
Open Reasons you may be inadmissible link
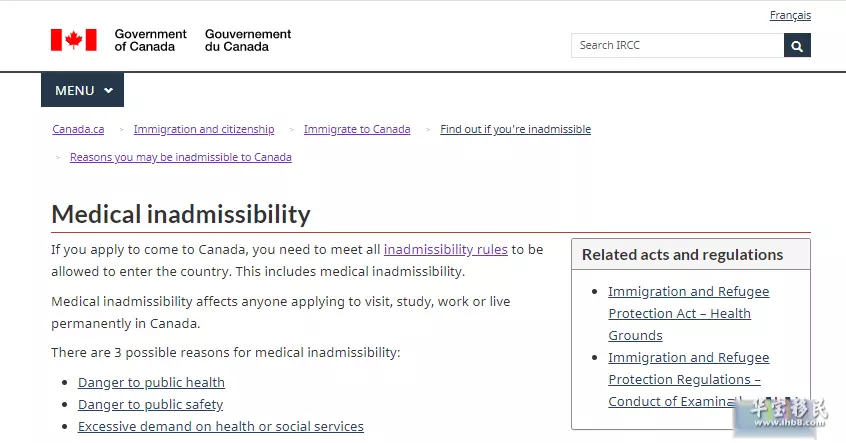[x=181, y=158]
